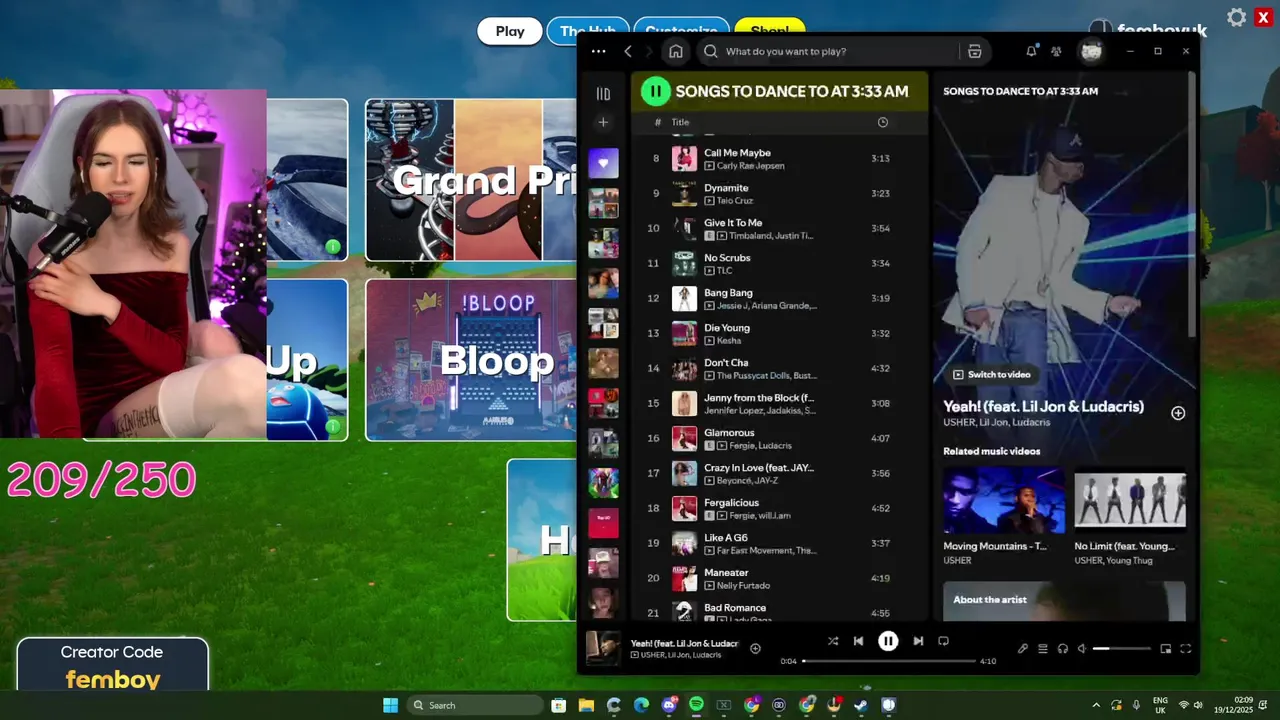Toggle shuffle playback

coord(833,641)
